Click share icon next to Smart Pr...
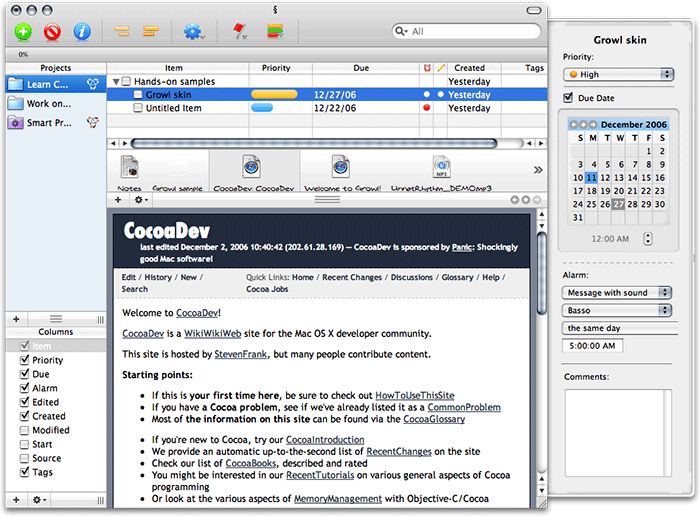The height and width of the screenshot is (516, 700). 93,122
